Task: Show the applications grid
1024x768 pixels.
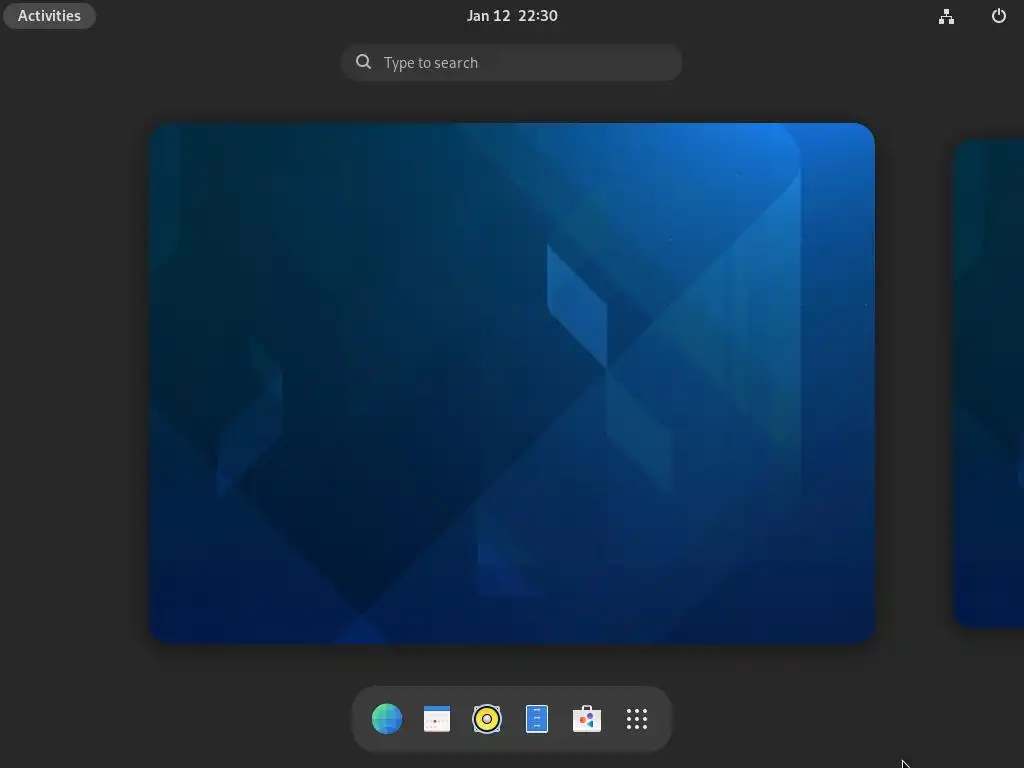Action: [x=637, y=719]
